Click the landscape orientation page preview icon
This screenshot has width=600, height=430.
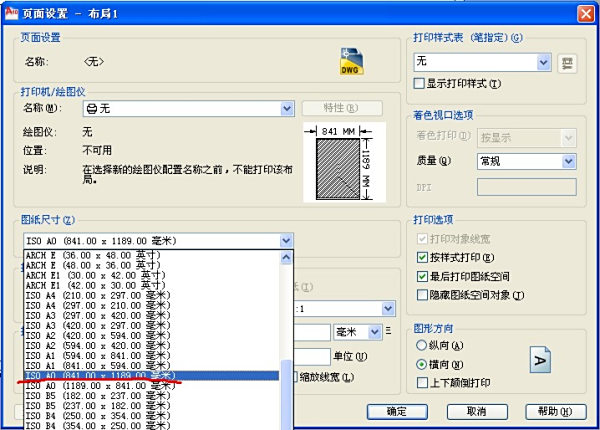coord(540,360)
